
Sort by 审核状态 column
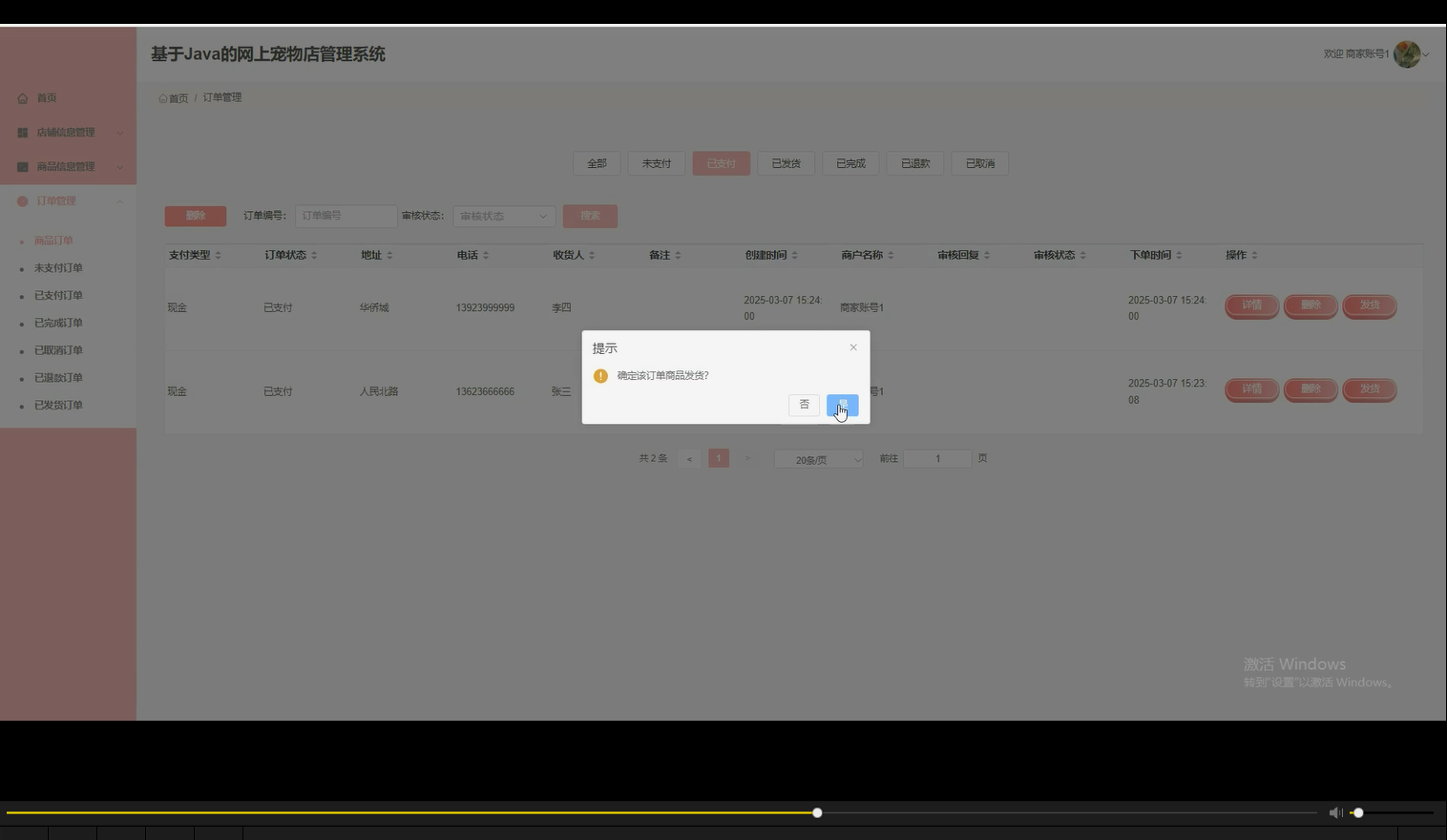click(x=1082, y=255)
